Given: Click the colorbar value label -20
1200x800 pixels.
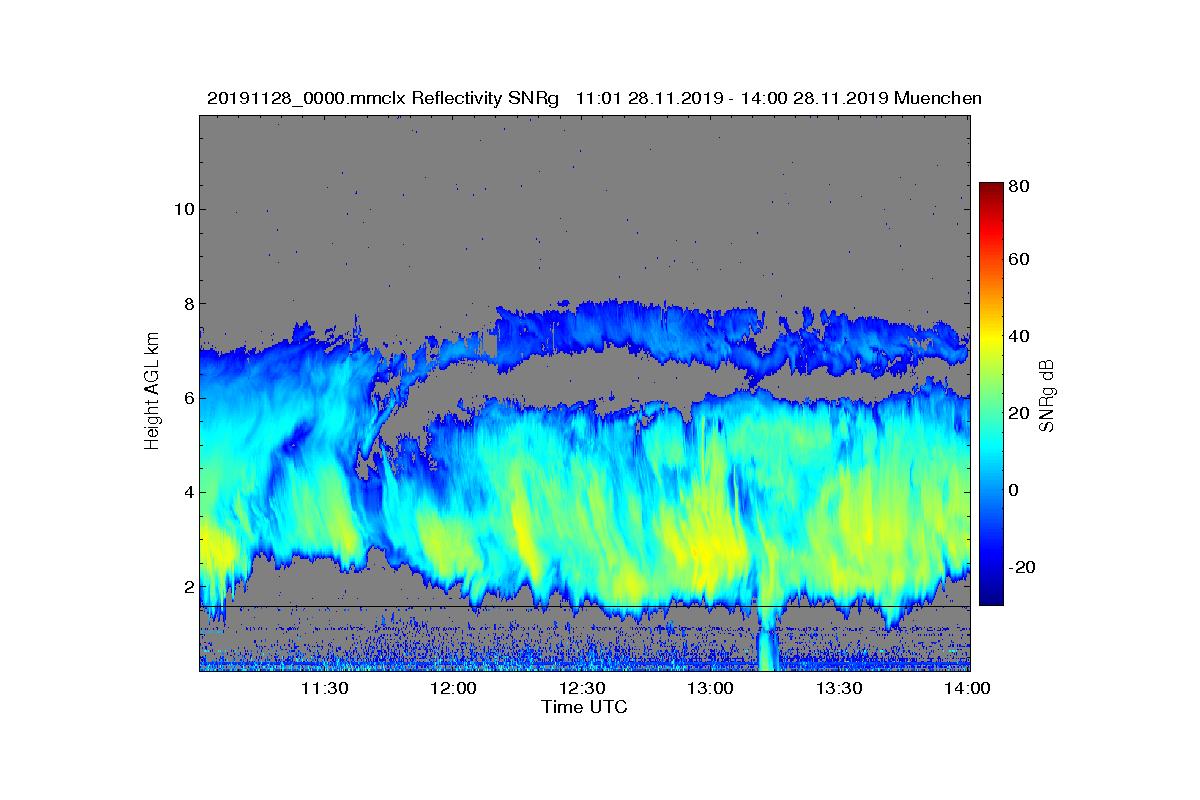Looking at the screenshot, I should (x=1024, y=567).
